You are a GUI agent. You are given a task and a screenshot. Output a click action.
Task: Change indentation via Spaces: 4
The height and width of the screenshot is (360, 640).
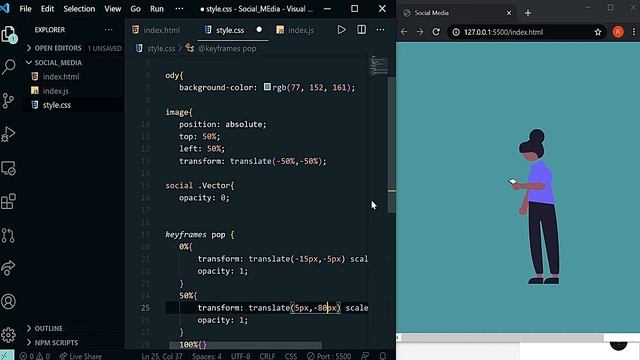(207, 356)
